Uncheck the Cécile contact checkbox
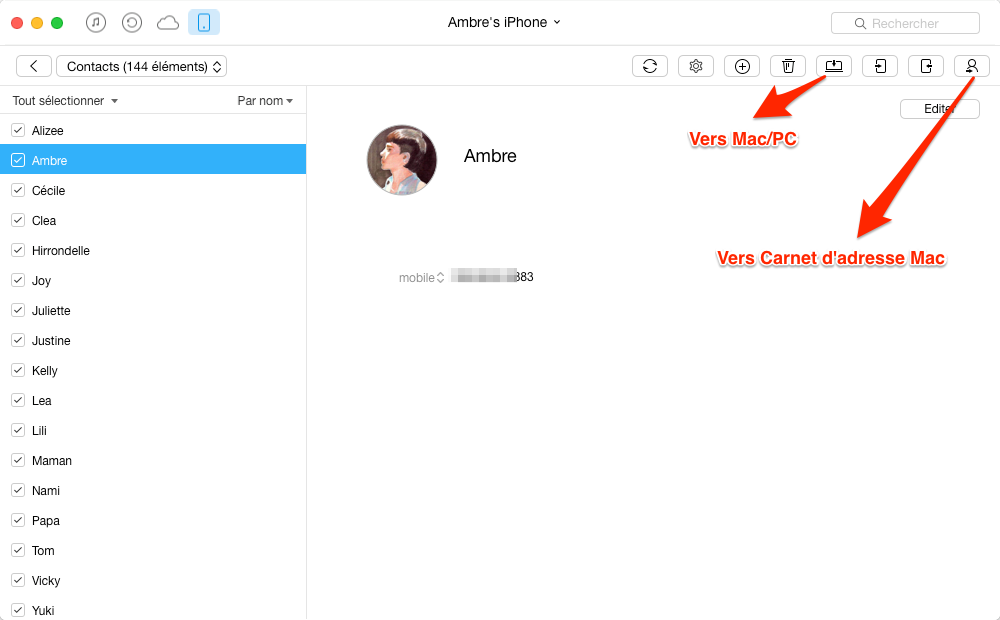1000x620 pixels. pos(18,190)
